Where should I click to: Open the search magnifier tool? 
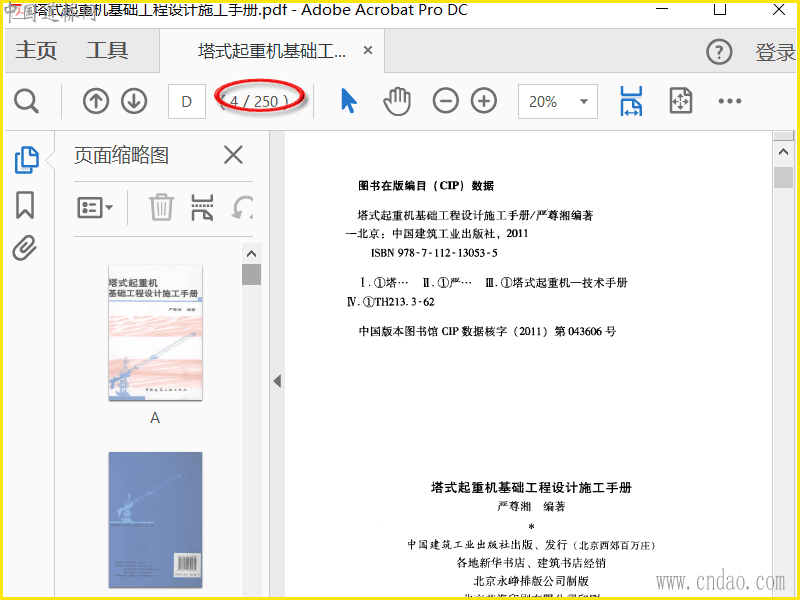[26, 101]
